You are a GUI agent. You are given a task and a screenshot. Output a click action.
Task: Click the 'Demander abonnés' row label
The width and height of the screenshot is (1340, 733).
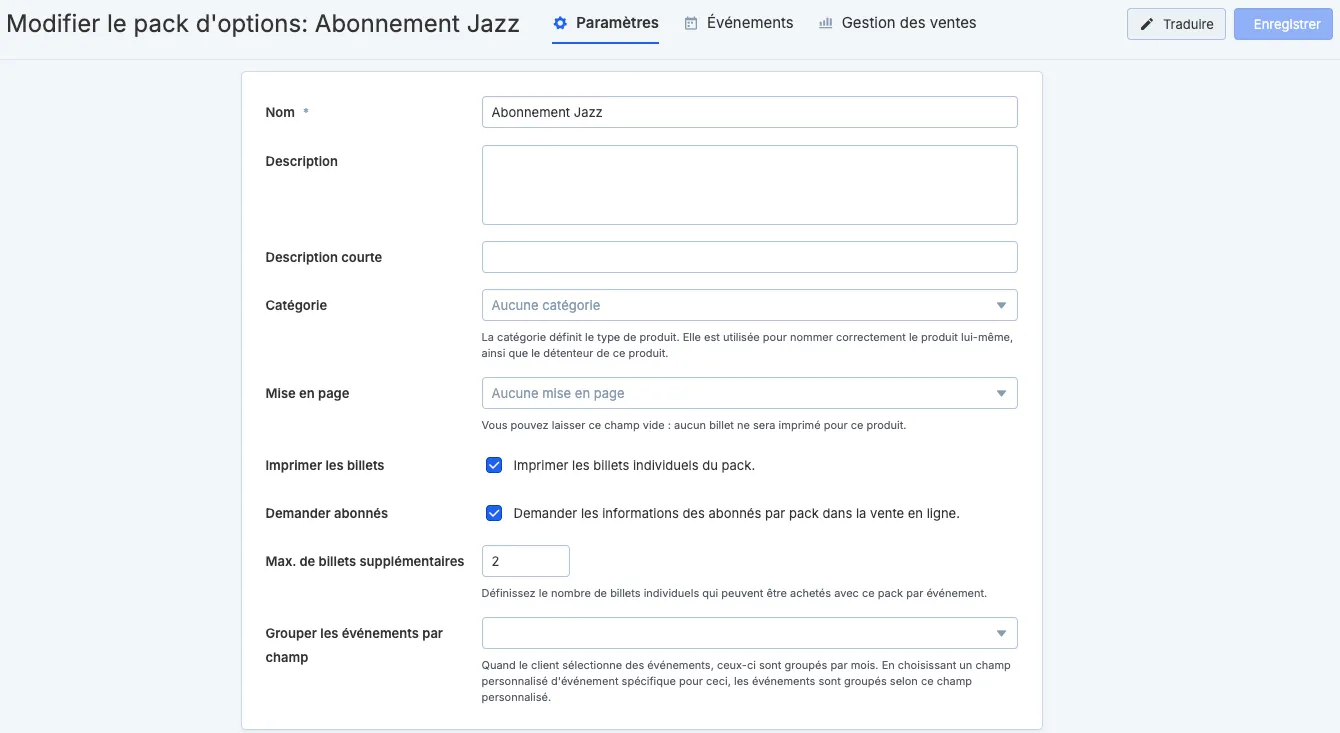coord(327,513)
